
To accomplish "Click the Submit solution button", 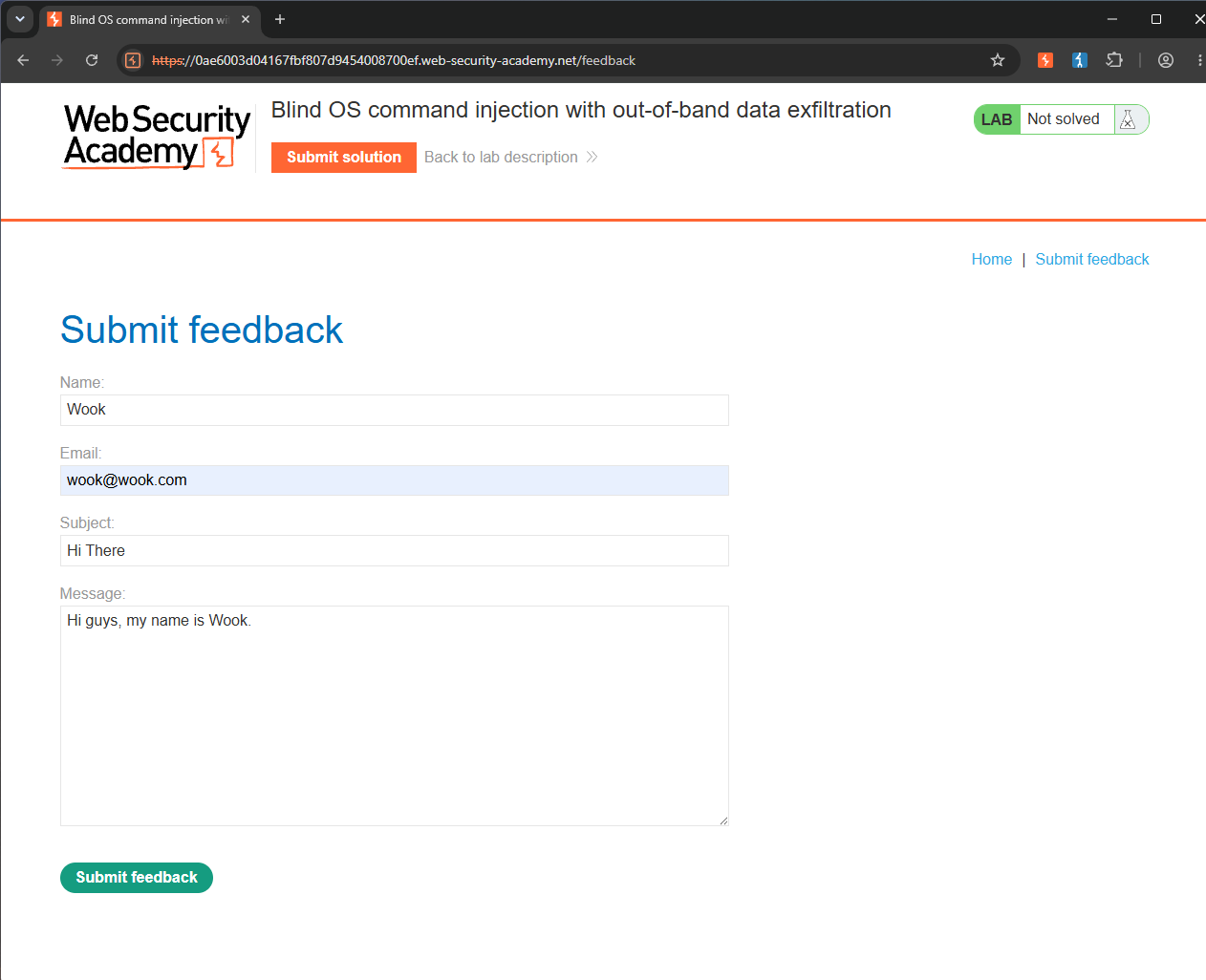I will point(344,158).
